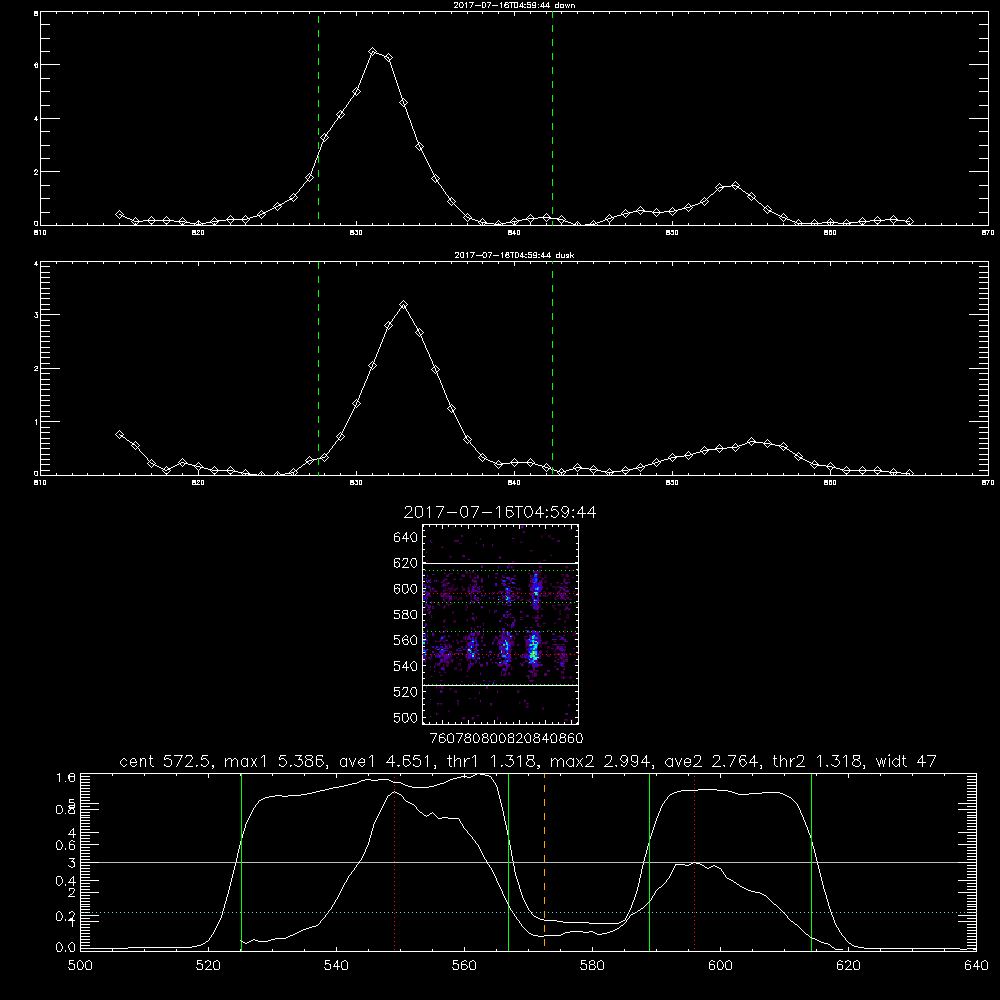Click the green vertical line near 589 in bottom plot
Viewport: 1000px width, 1000px height.
pos(649,861)
